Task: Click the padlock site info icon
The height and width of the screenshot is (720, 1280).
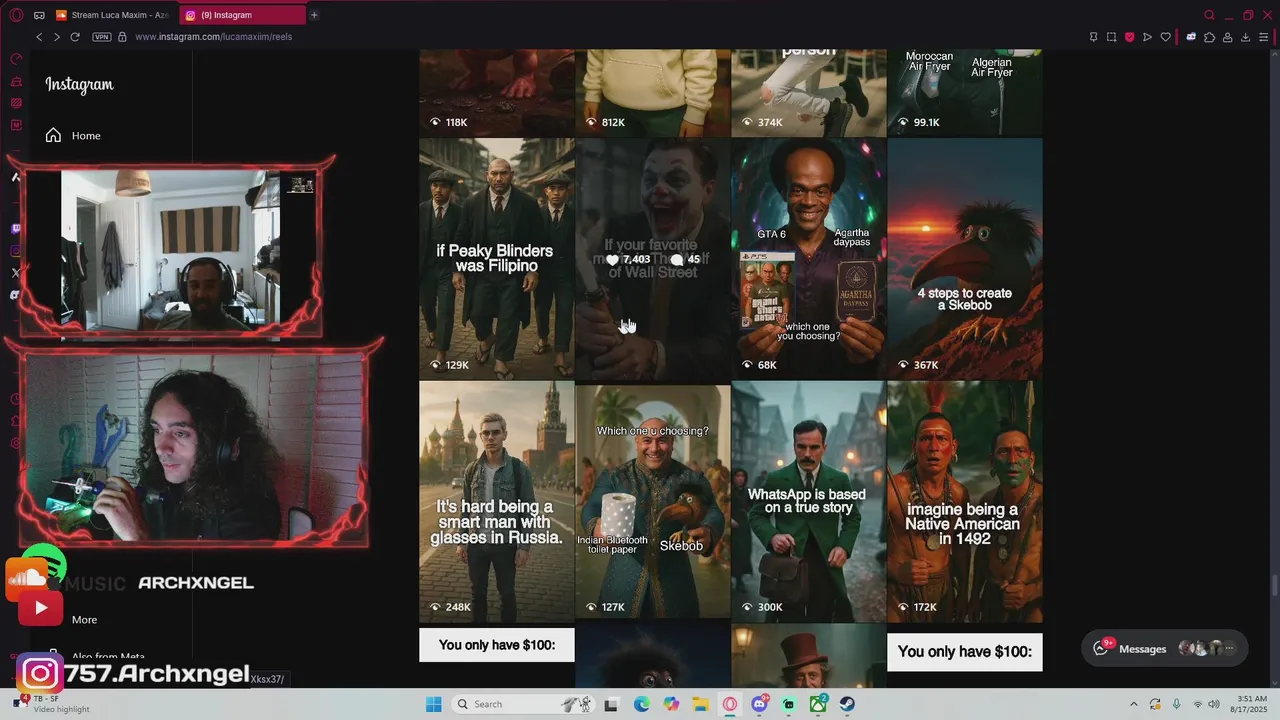Action: pos(122,37)
